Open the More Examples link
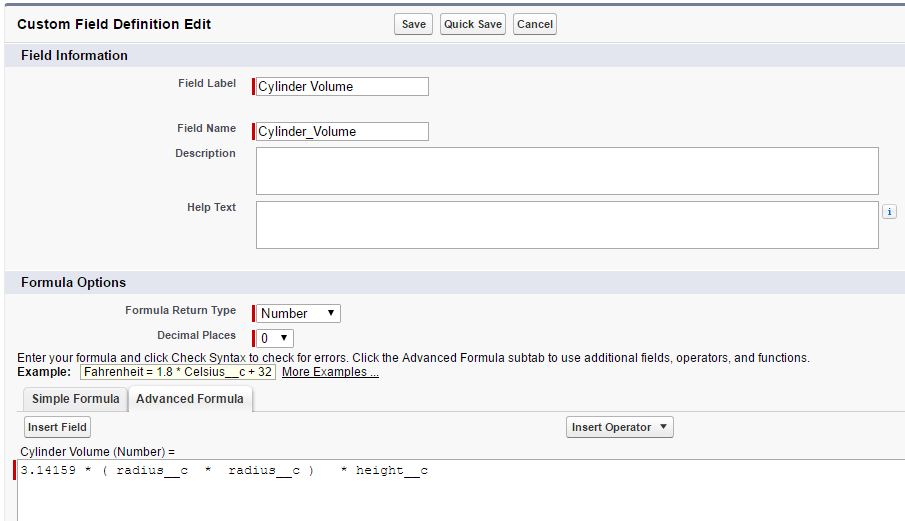Viewport: 905px width, 521px height. [330, 372]
